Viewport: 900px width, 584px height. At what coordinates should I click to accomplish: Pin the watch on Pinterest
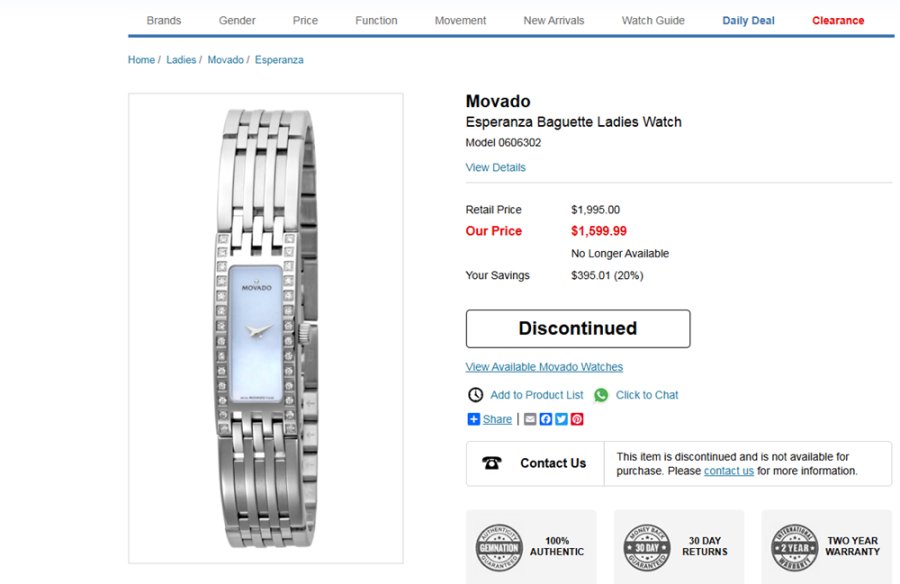577,420
